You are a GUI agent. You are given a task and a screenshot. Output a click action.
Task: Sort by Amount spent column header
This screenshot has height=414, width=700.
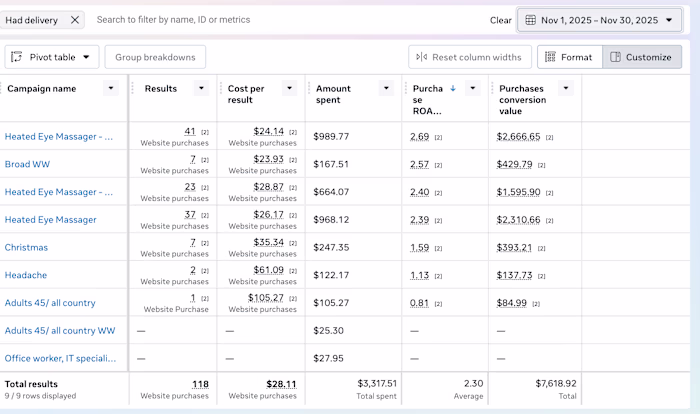coord(333,94)
